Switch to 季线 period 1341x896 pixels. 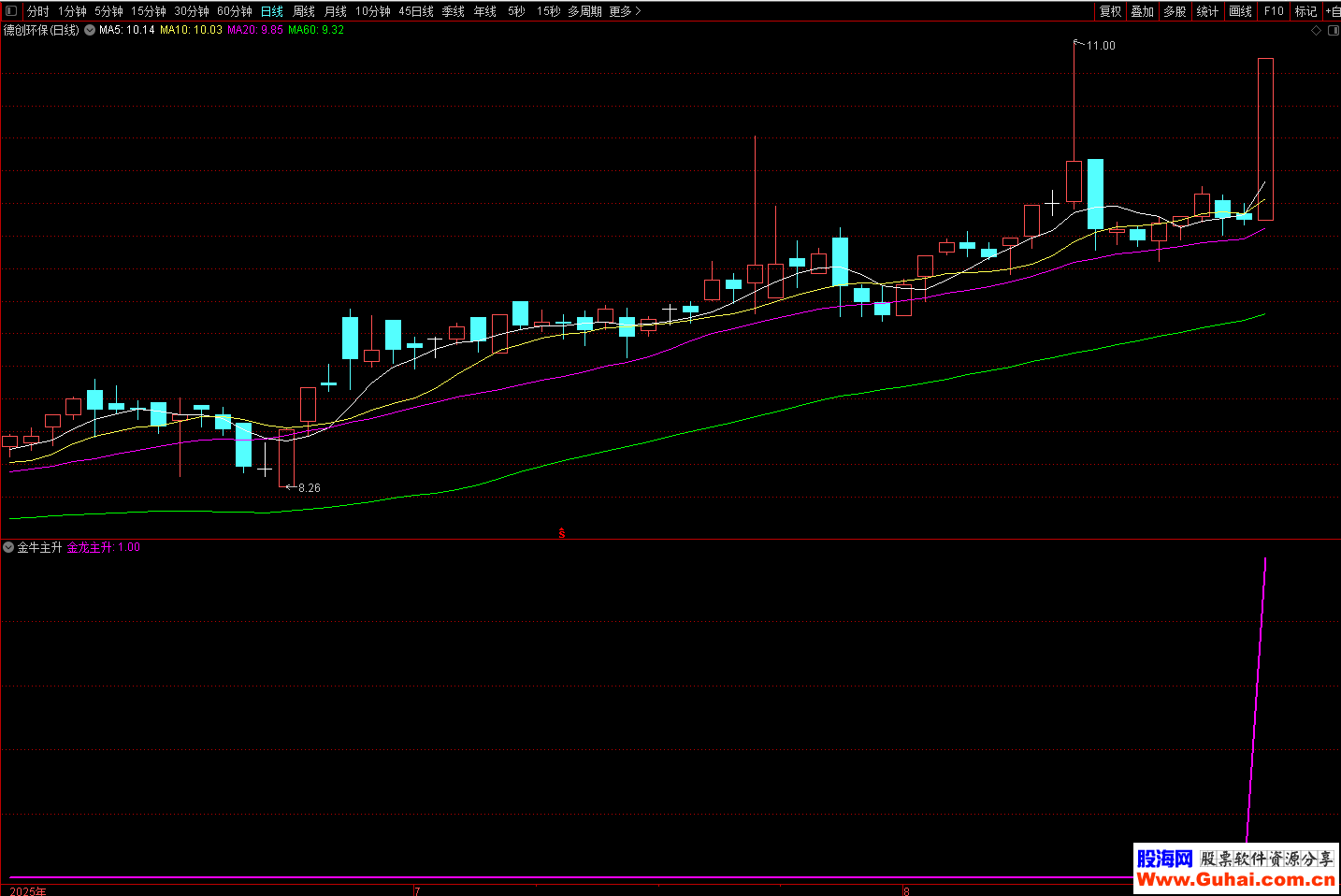[x=454, y=11]
